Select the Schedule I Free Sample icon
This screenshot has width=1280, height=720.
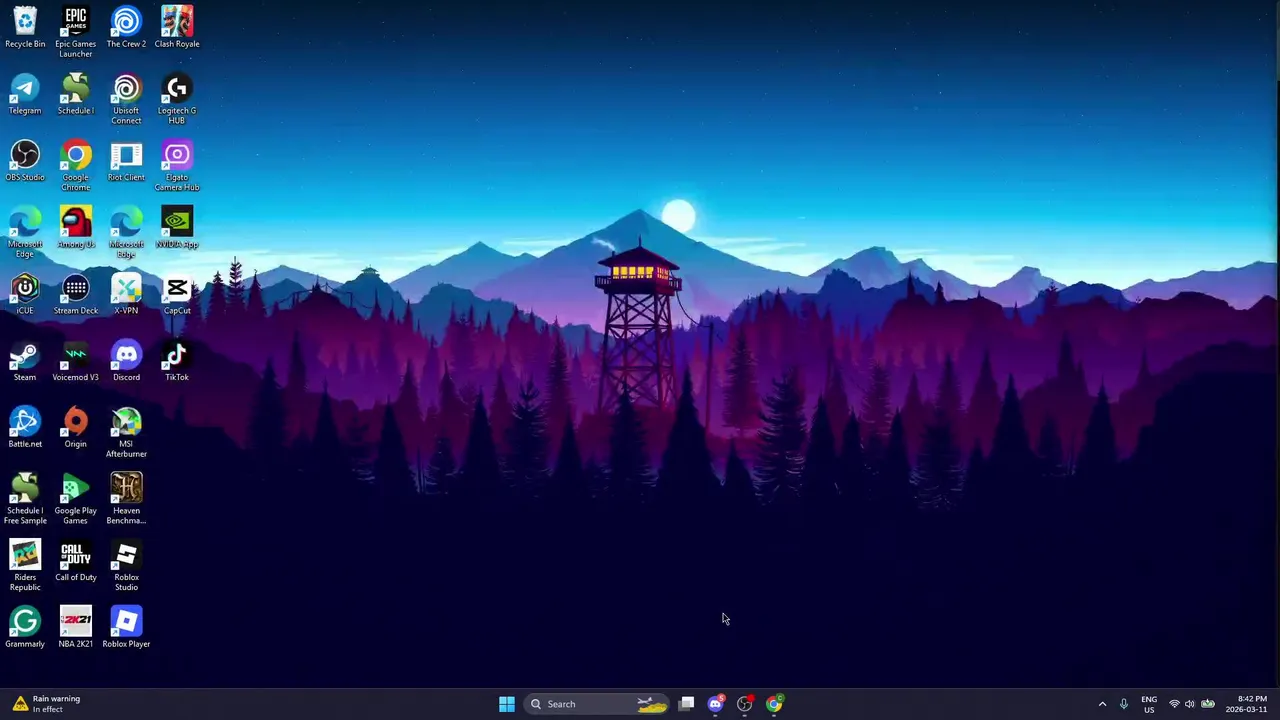pos(25,499)
